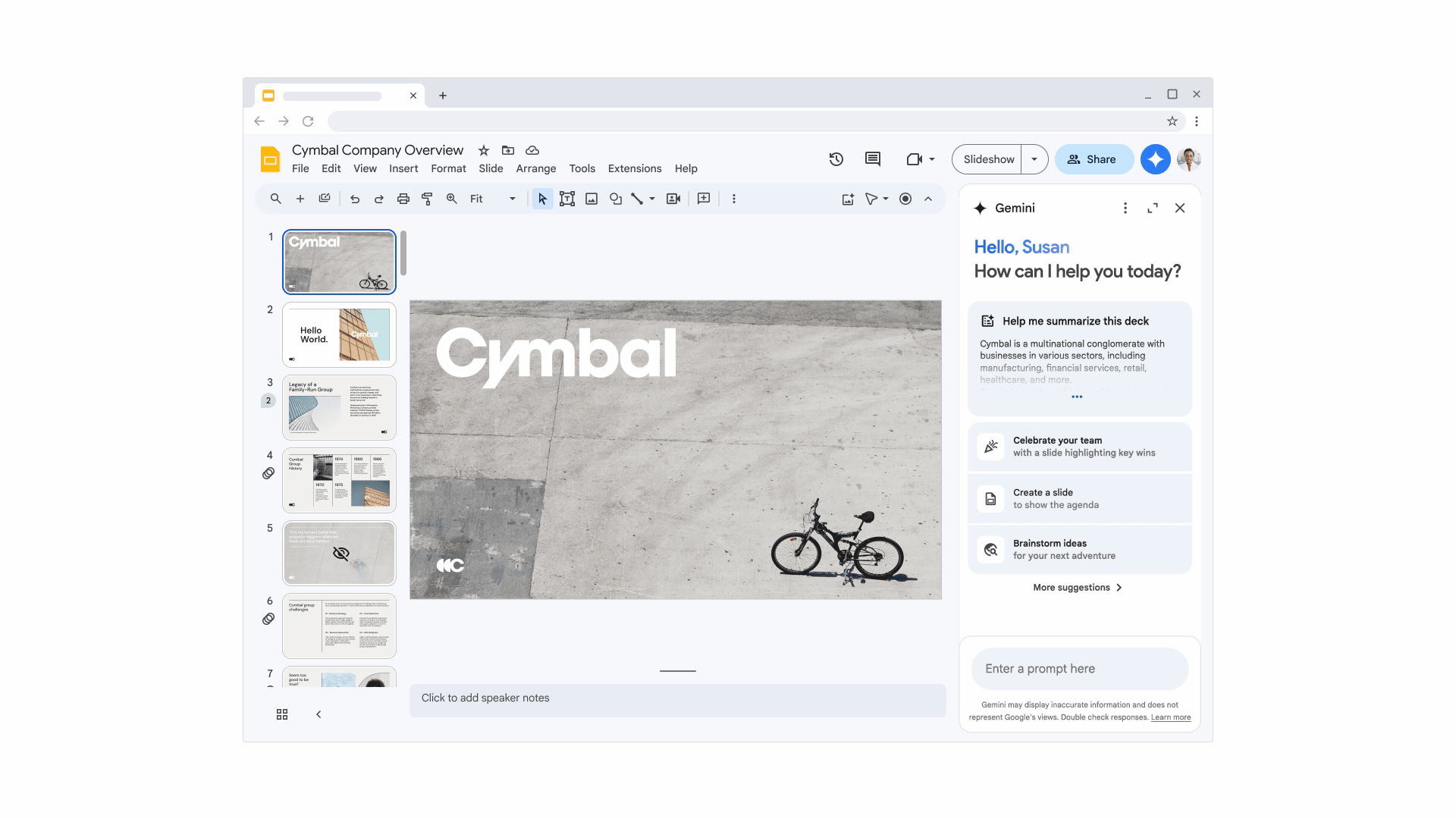Expand Gemini panel options menu
This screenshot has width=1456, height=819.
(x=1125, y=208)
